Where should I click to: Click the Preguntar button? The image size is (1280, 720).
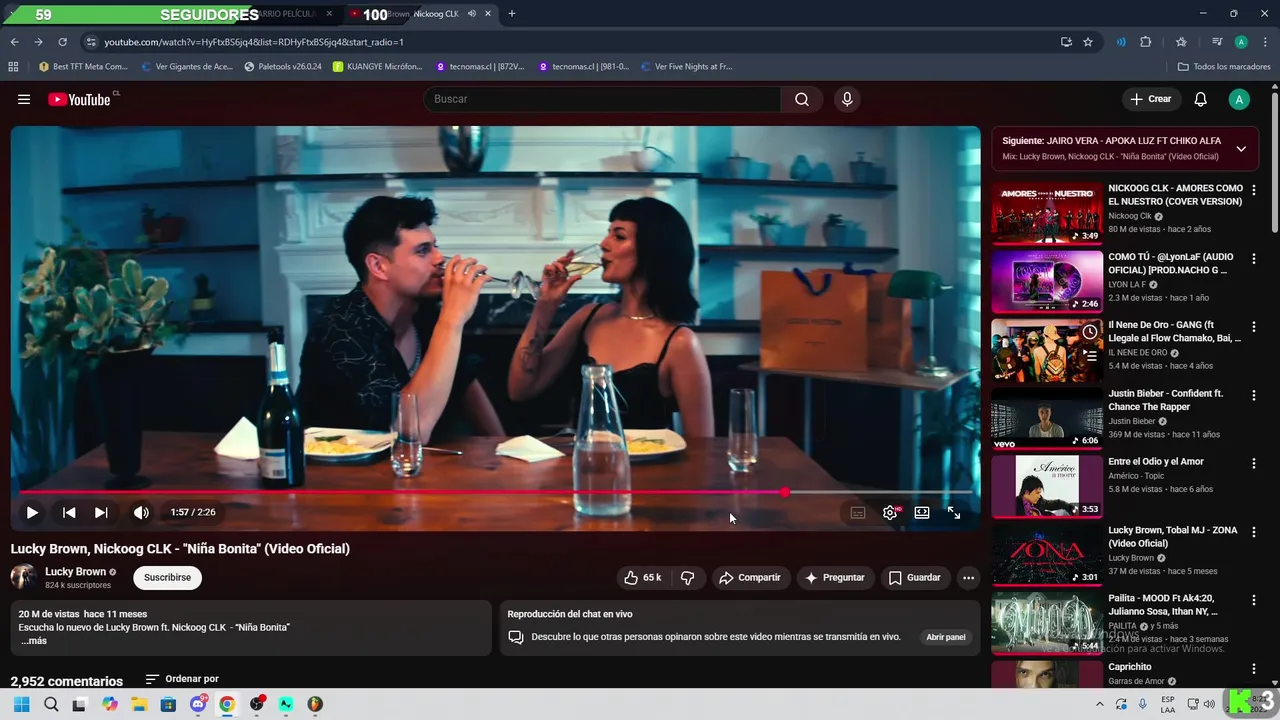(835, 577)
